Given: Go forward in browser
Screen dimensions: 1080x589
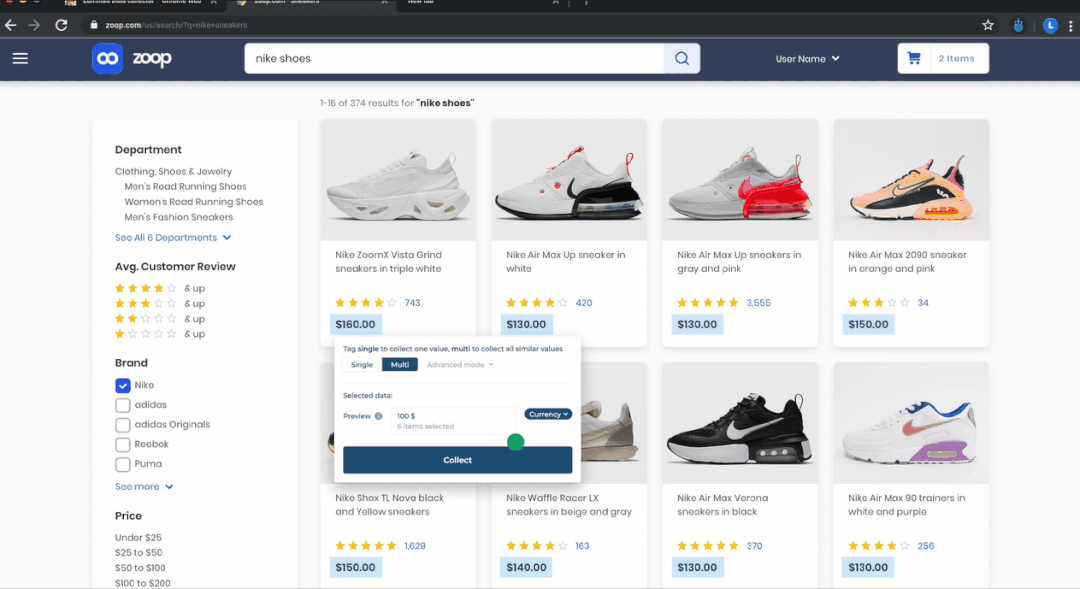Looking at the screenshot, I should [34, 25].
